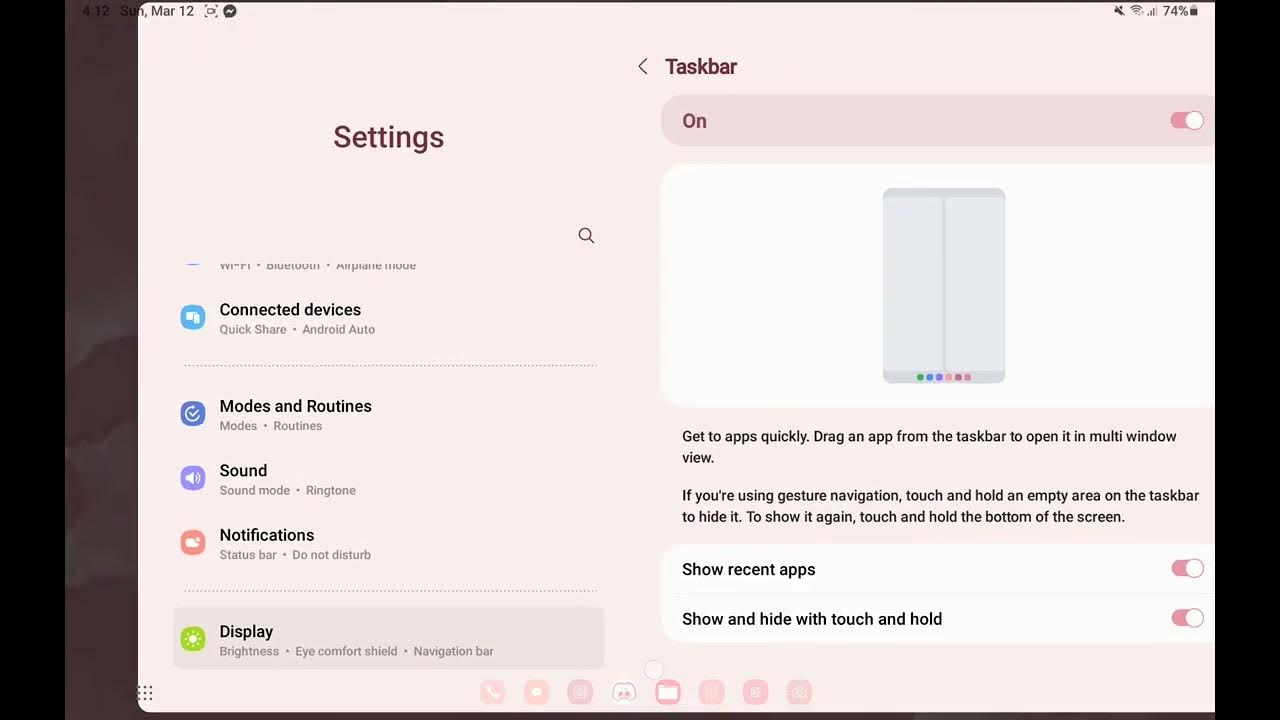
Task: Disable Show recent apps
Action: (1187, 569)
